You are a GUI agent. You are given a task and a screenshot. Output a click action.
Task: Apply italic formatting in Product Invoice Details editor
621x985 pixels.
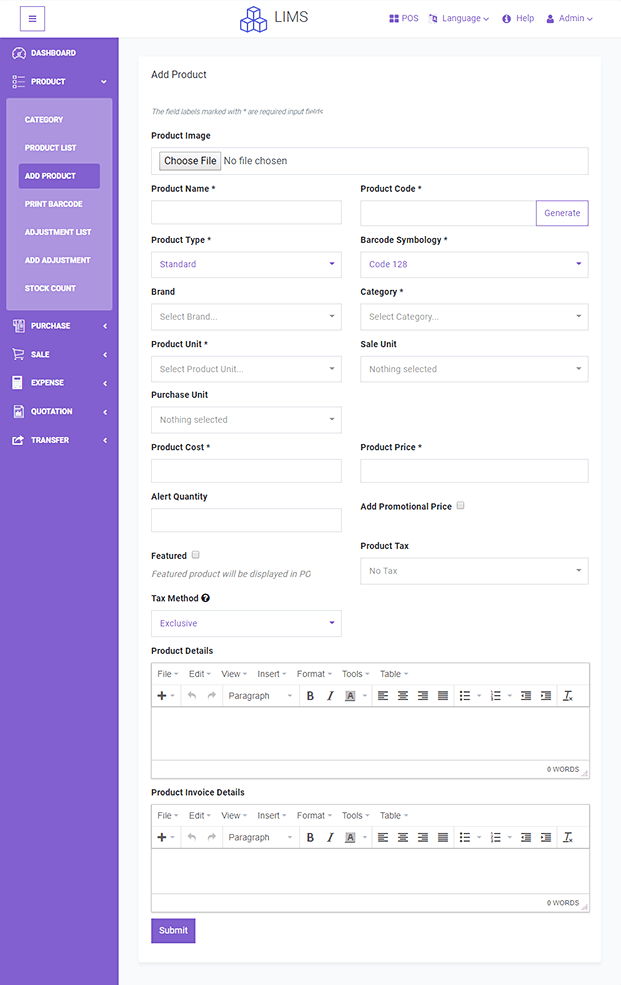tap(329, 836)
